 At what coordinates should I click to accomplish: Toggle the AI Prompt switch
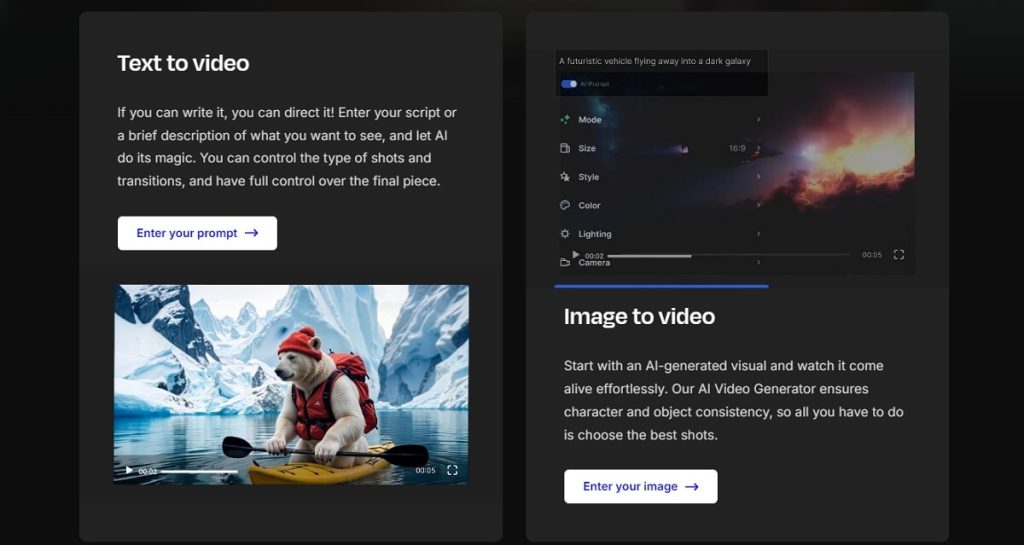click(x=569, y=84)
